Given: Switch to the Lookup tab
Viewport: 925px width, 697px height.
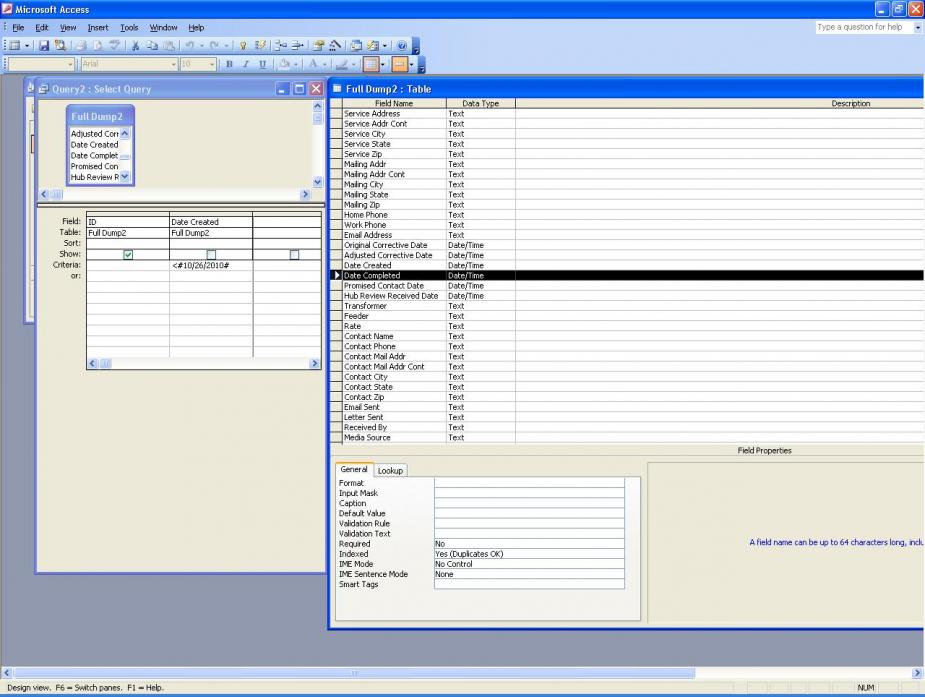Looking at the screenshot, I should tap(390, 470).
